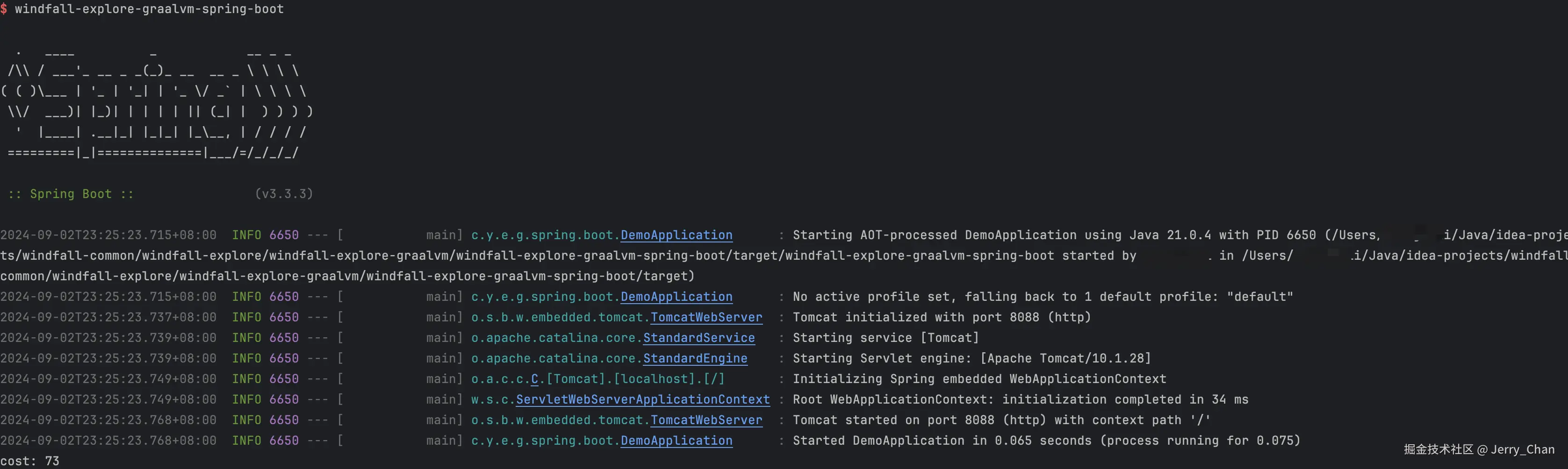Image resolution: width=1568 pixels, height=469 pixels.
Task: Click the ':: Spring Boot ::' label
Action: point(71,194)
